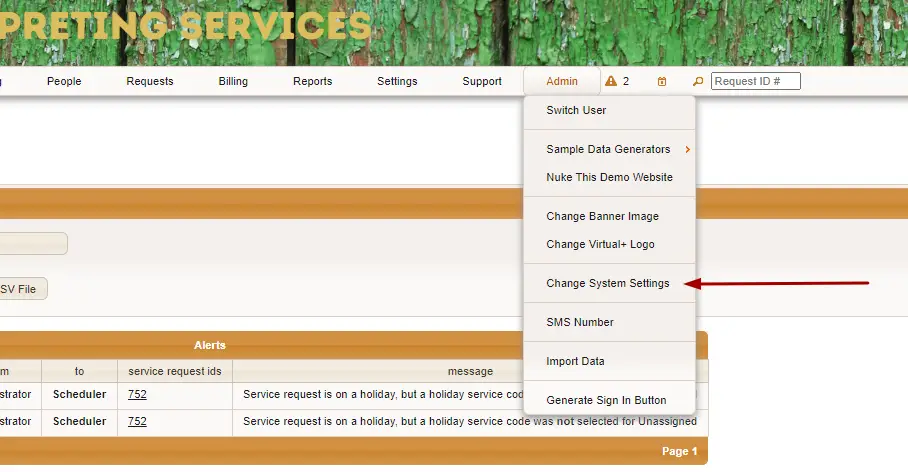Select Nuke This Demo Website

click(x=609, y=177)
